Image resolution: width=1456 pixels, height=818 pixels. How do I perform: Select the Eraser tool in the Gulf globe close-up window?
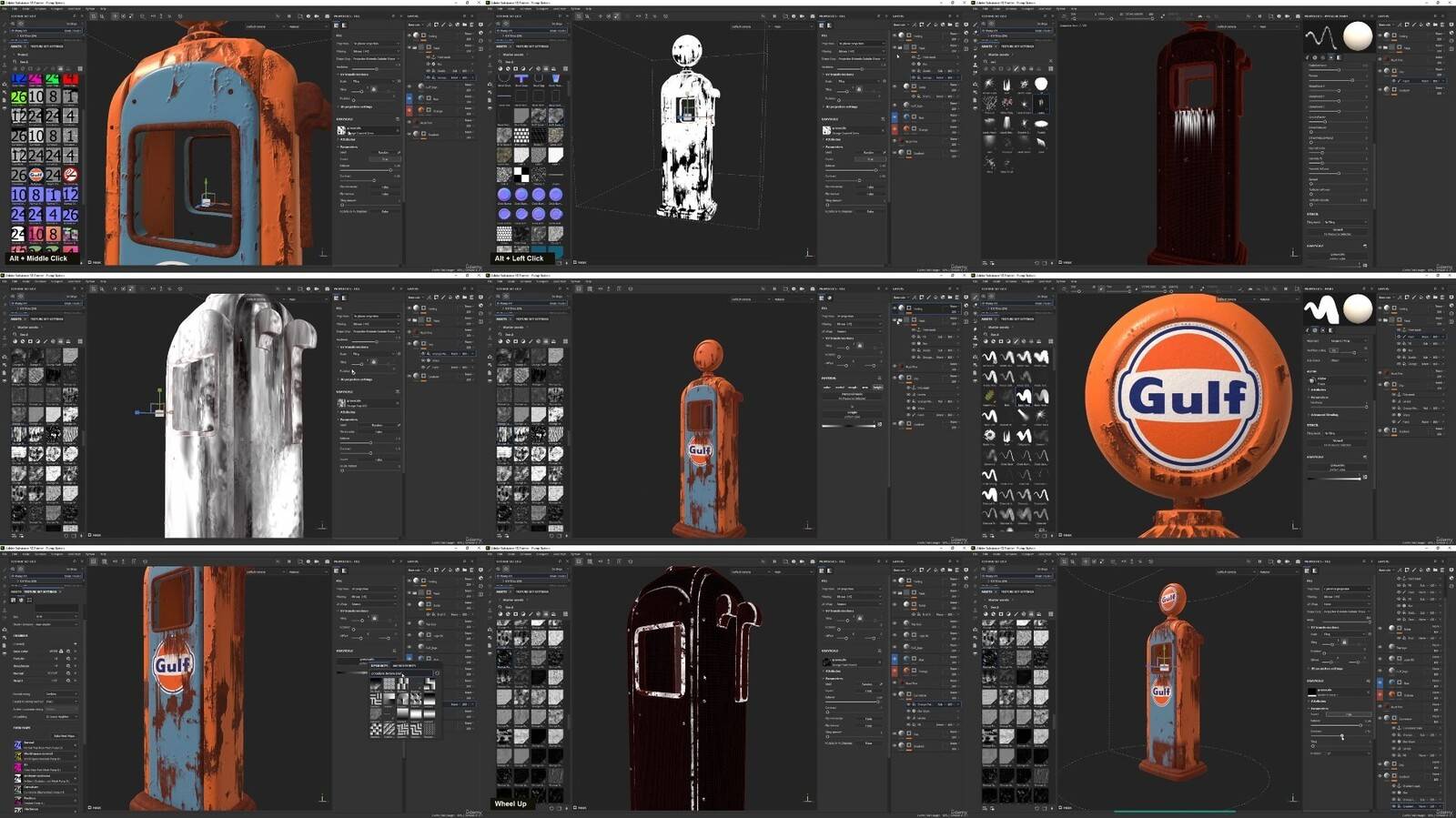(x=976, y=305)
